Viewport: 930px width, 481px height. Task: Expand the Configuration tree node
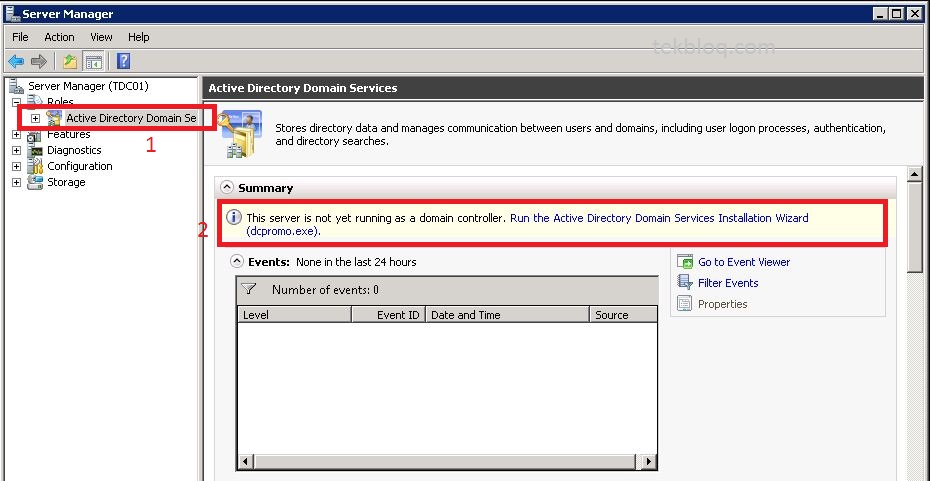click(x=17, y=167)
